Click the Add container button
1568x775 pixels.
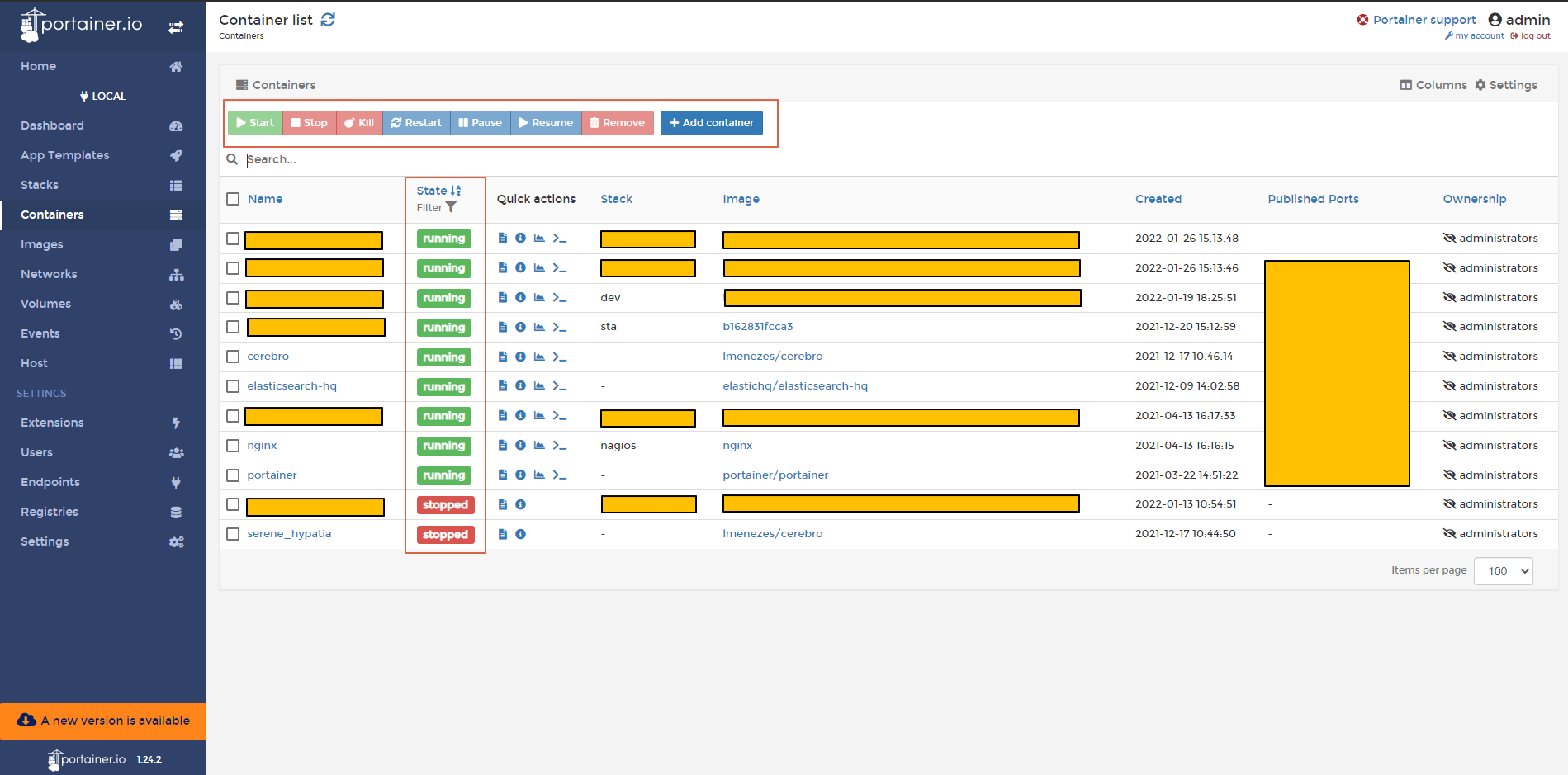712,123
